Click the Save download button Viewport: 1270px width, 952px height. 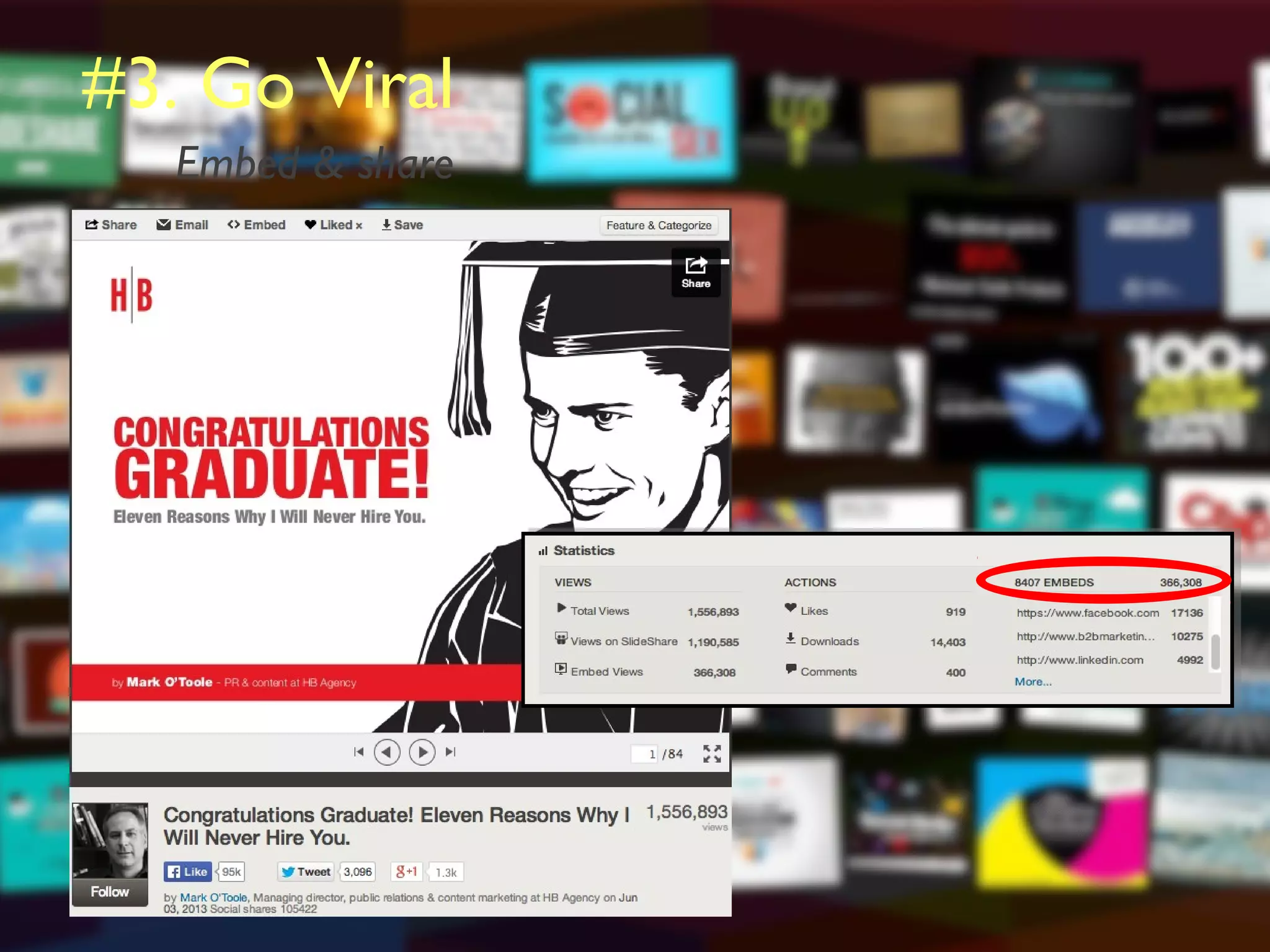pos(402,225)
